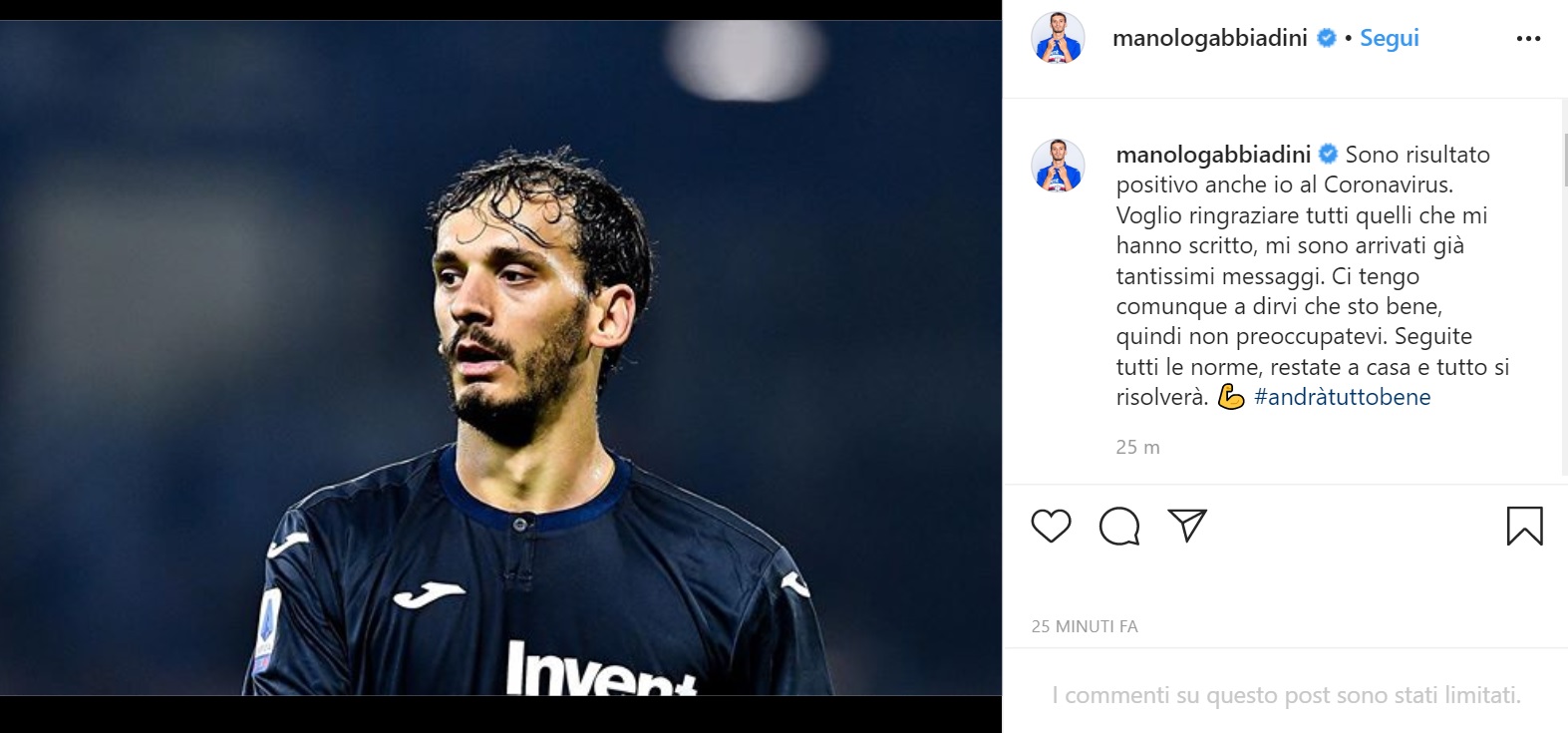Open manologabbiadini username in caption
Screen dimensions: 1568x733
[1212, 155]
